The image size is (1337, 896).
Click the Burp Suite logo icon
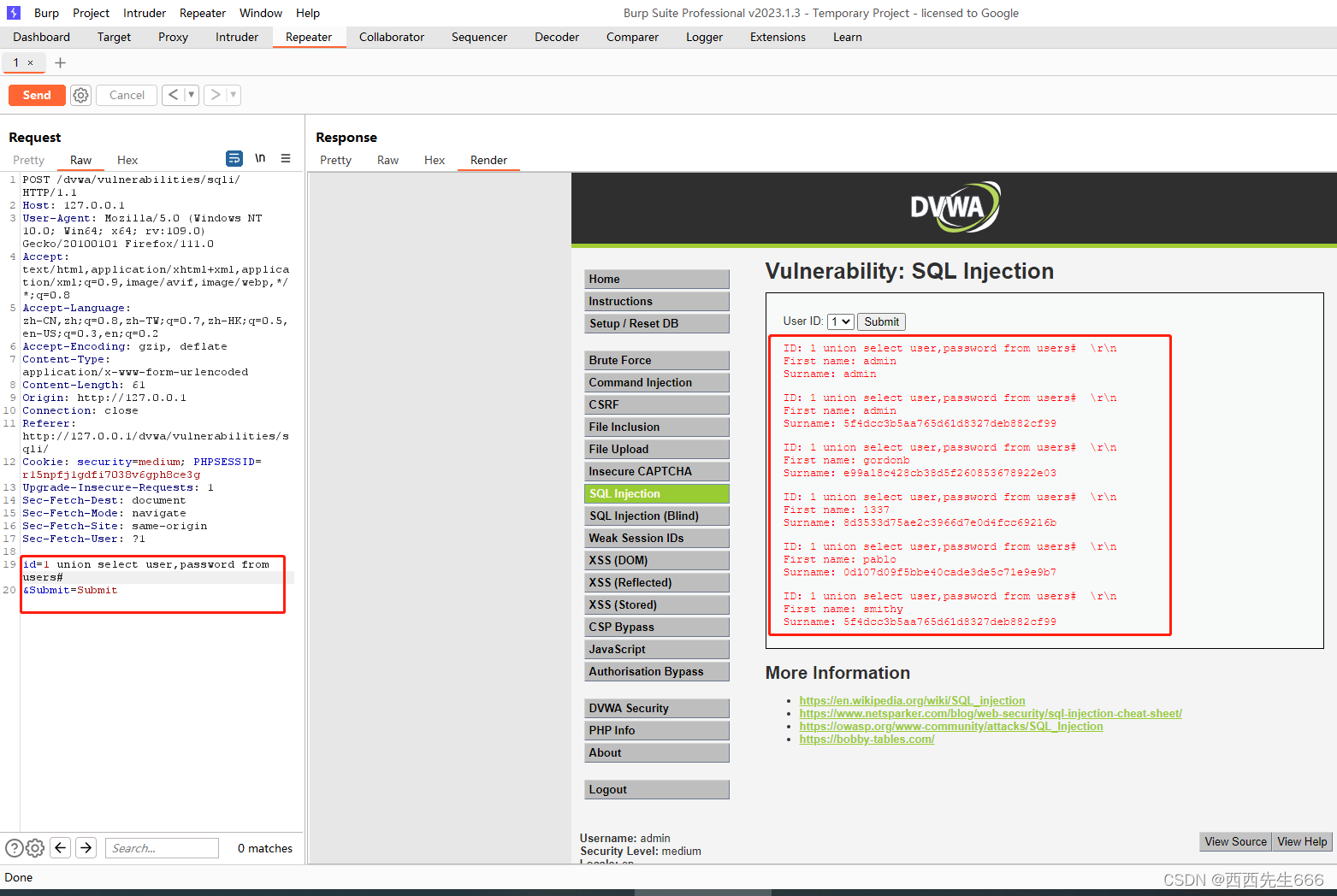click(14, 13)
